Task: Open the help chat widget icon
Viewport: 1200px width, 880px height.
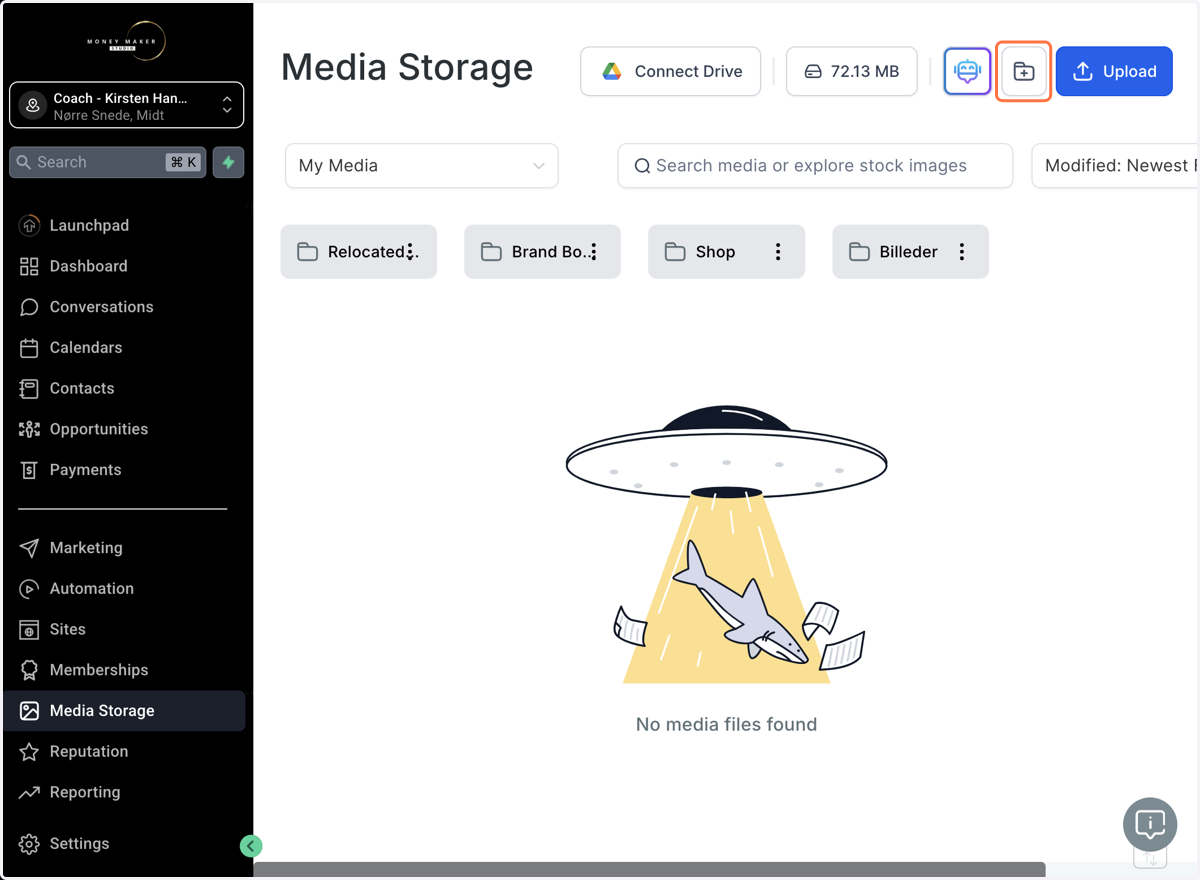Action: pos(1150,825)
